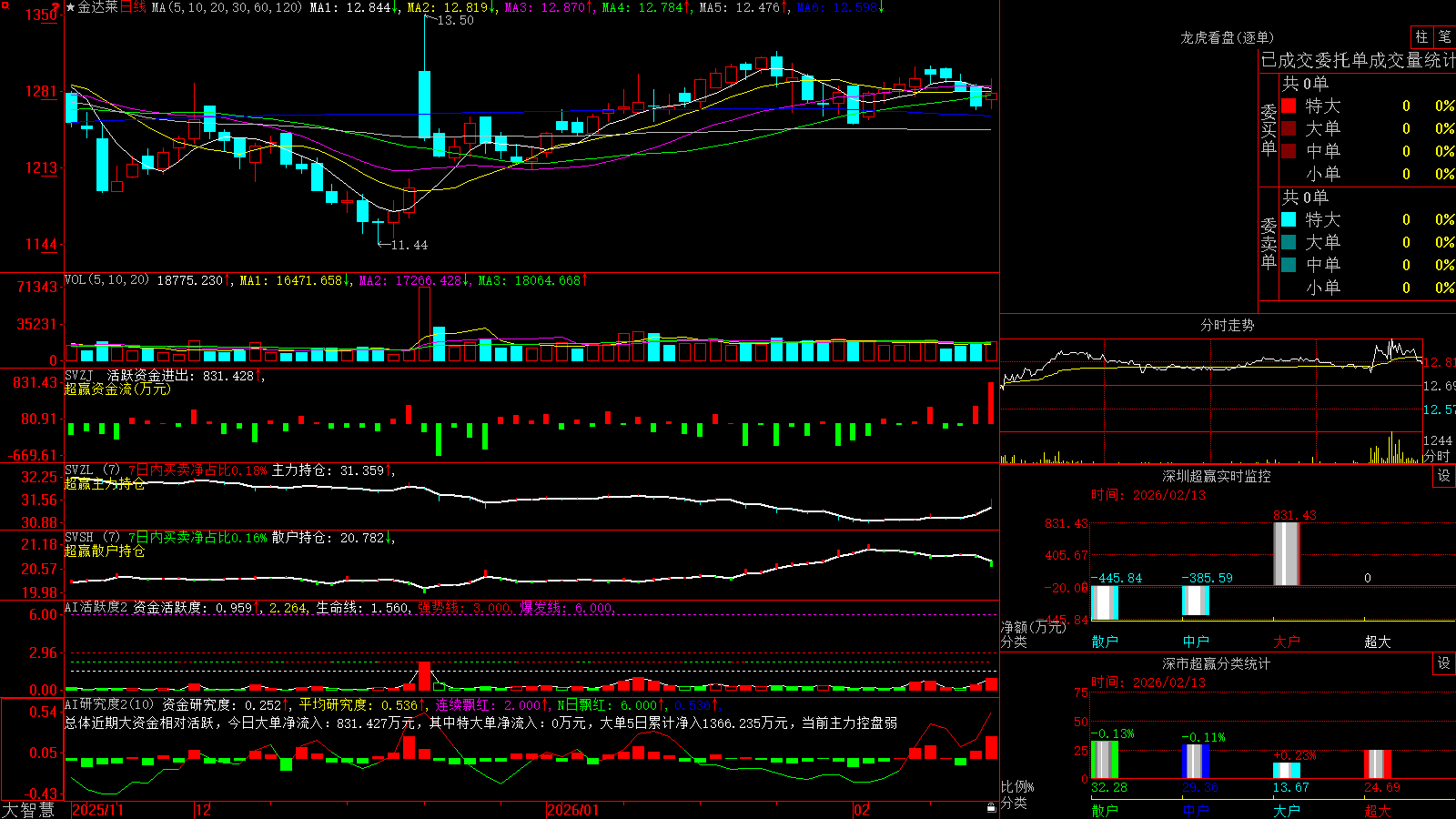Click the cyan 大户 13.67 bar in 分类统计
1456x819 pixels.
[1287, 771]
